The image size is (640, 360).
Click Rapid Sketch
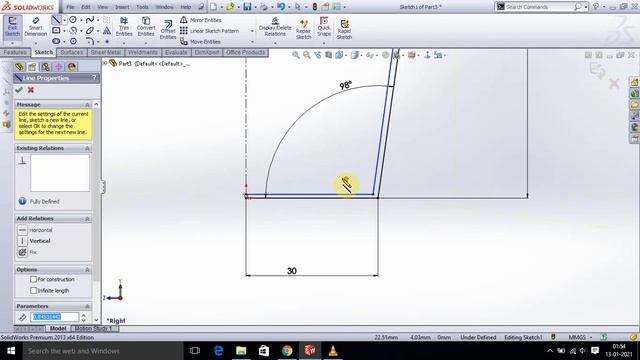[344, 29]
